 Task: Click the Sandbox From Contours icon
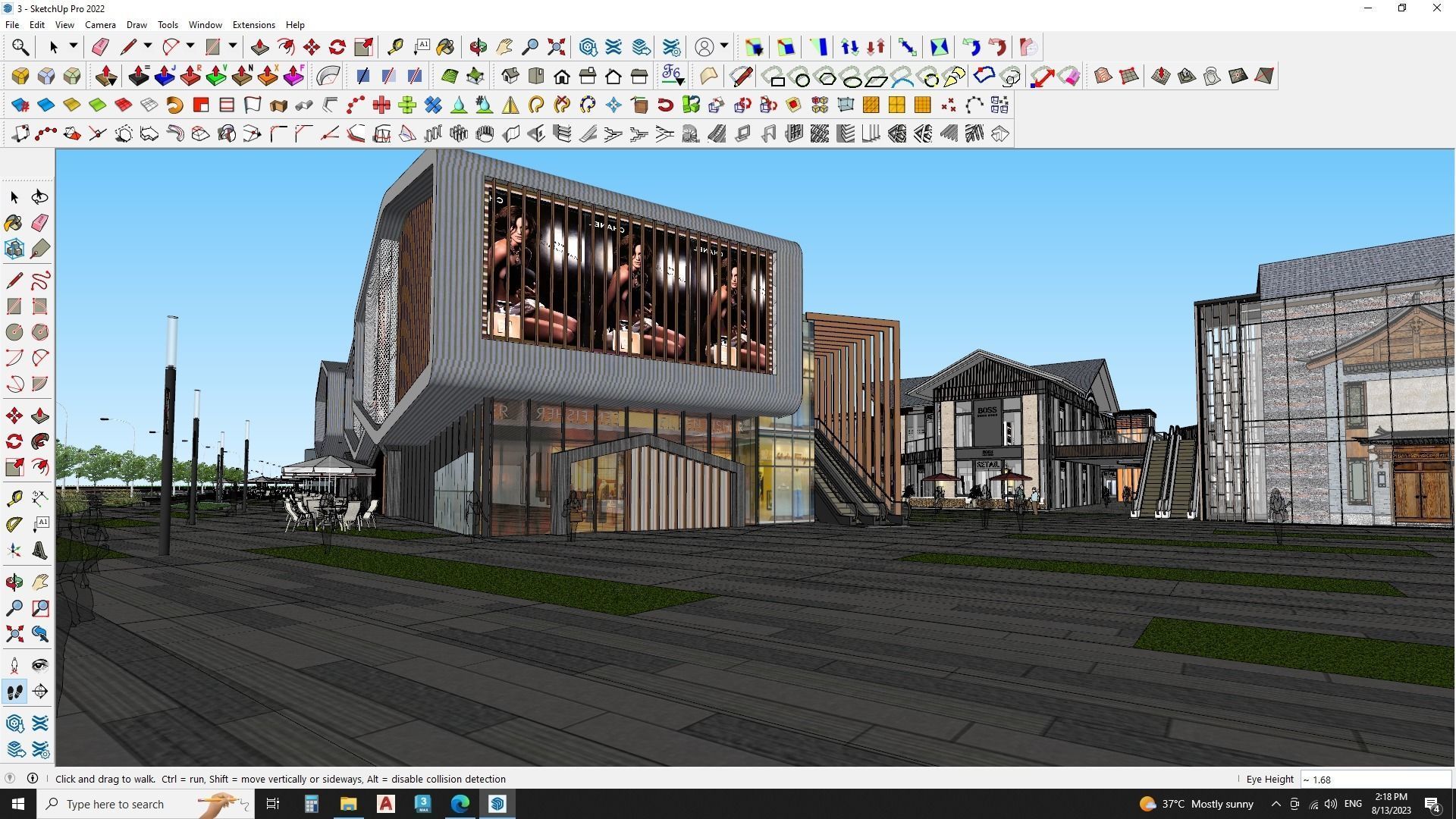[1103, 76]
